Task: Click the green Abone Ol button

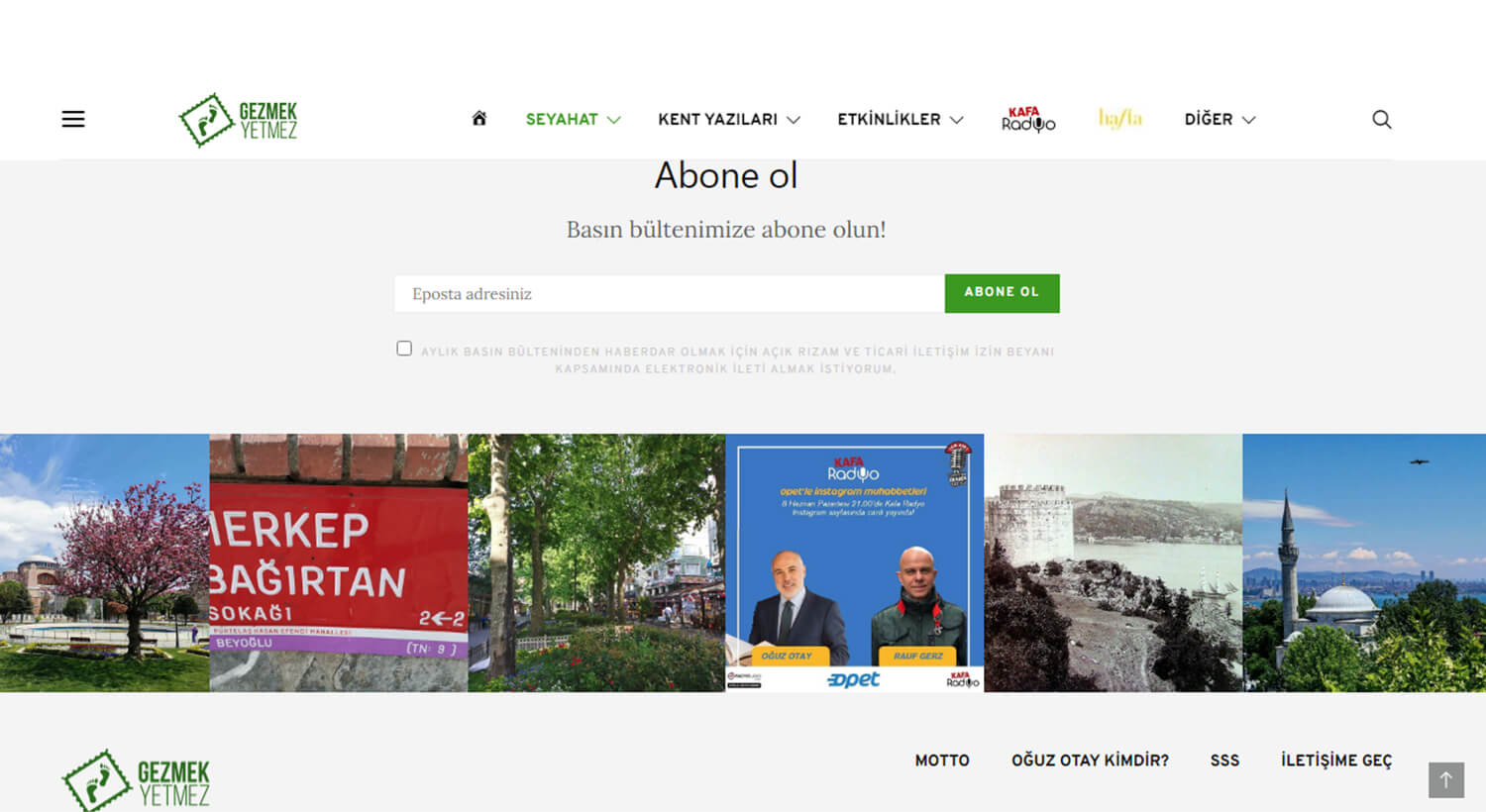Action: (1002, 293)
